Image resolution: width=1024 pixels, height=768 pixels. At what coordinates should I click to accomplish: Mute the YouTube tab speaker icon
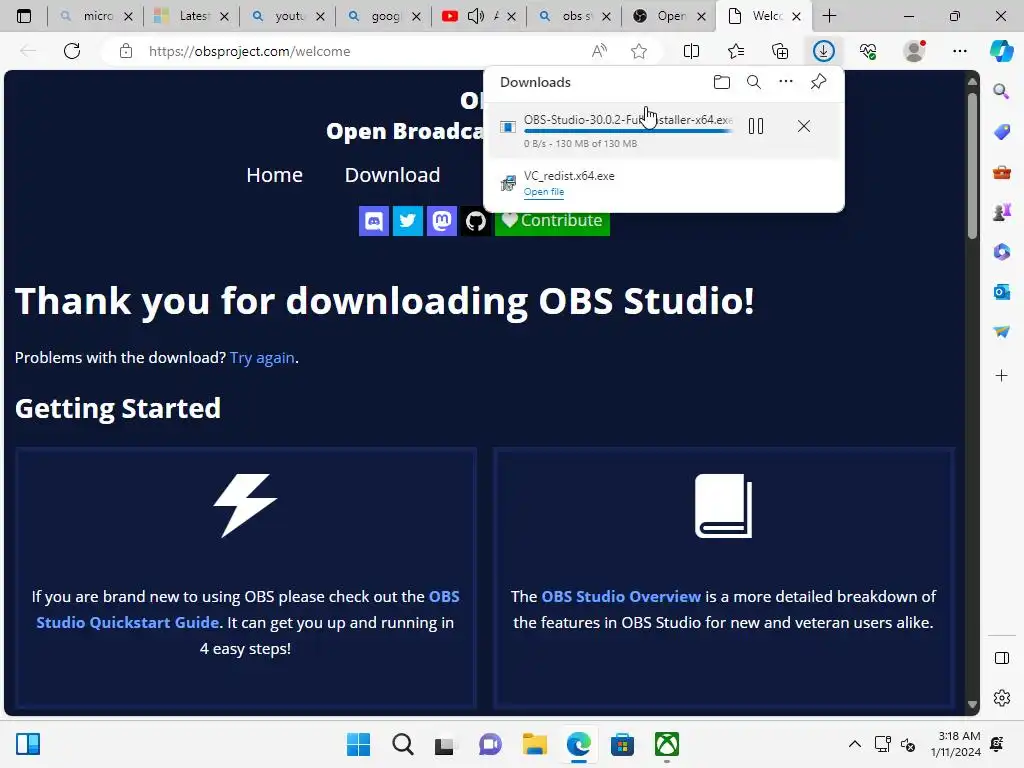tap(476, 16)
